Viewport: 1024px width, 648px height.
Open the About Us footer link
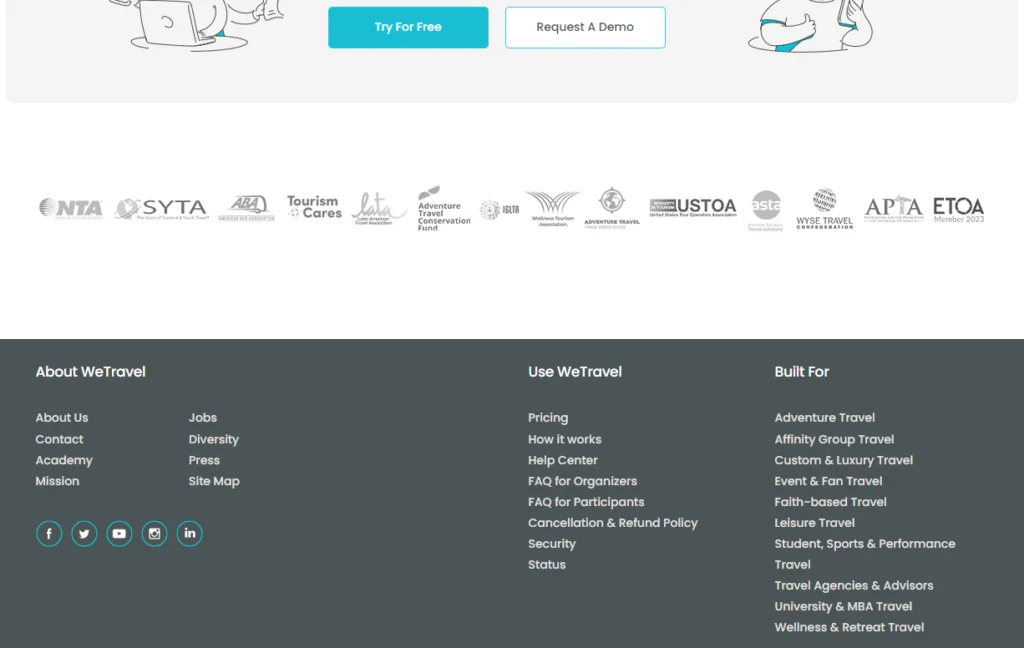click(62, 418)
